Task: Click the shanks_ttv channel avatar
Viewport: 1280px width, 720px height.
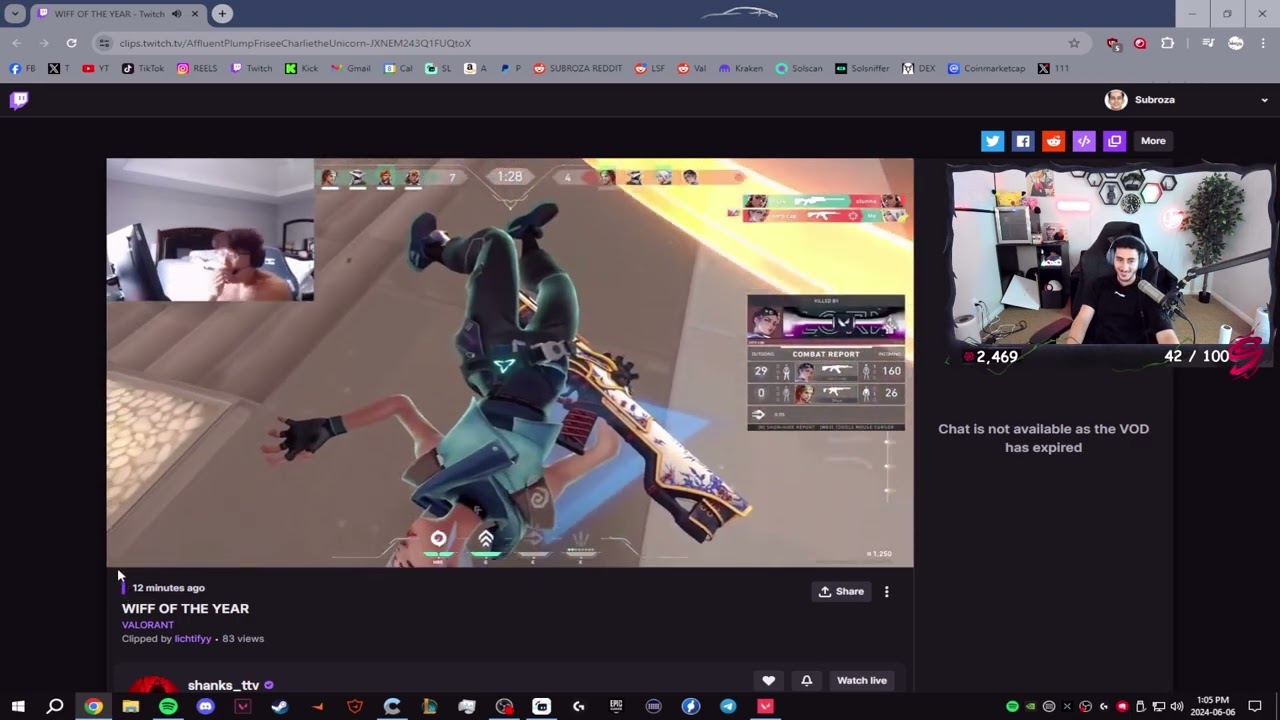Action: click(153, 685)
